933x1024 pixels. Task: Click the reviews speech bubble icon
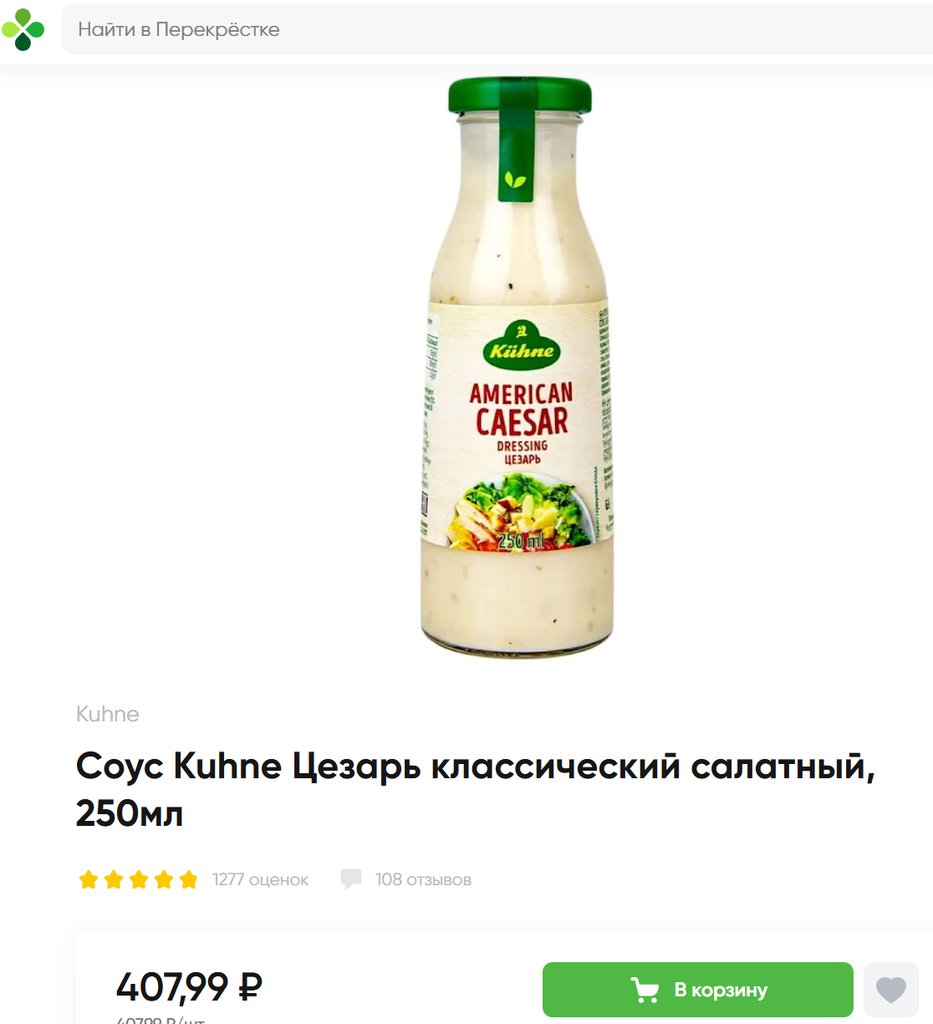[x=351, y=879]
